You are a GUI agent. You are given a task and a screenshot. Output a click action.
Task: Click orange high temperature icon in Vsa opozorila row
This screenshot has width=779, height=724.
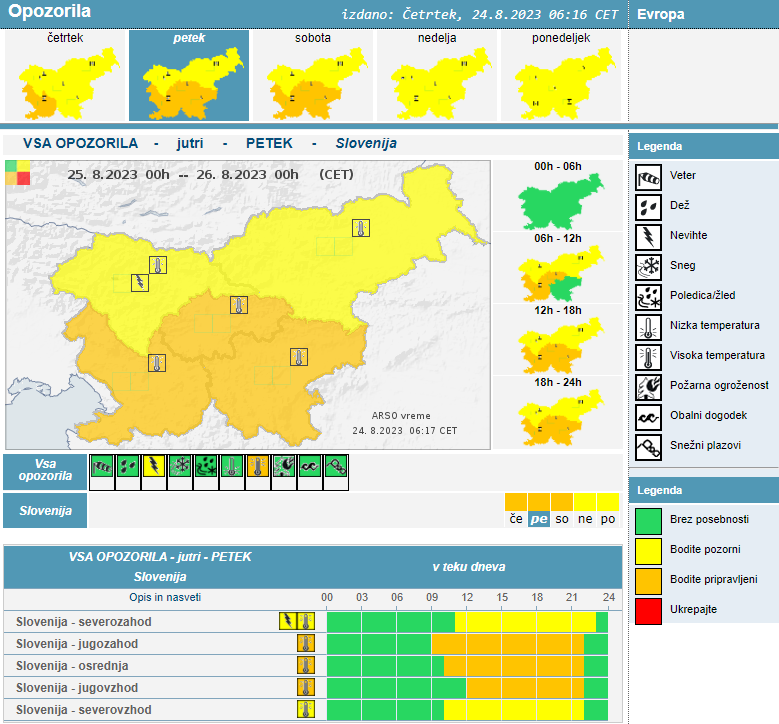click(x=258, y=466)
